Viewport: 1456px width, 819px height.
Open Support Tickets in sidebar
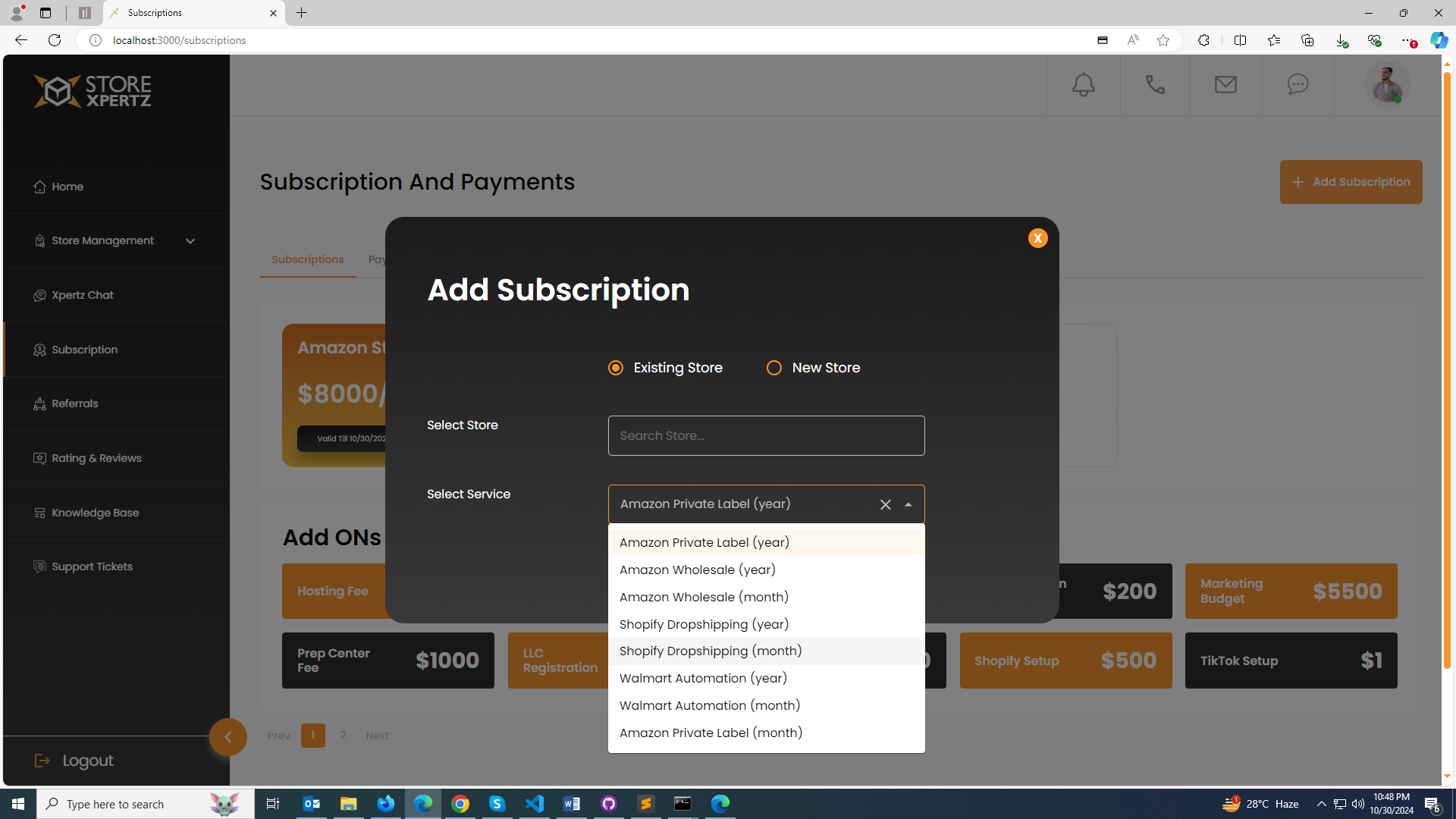tap(116, 566)
